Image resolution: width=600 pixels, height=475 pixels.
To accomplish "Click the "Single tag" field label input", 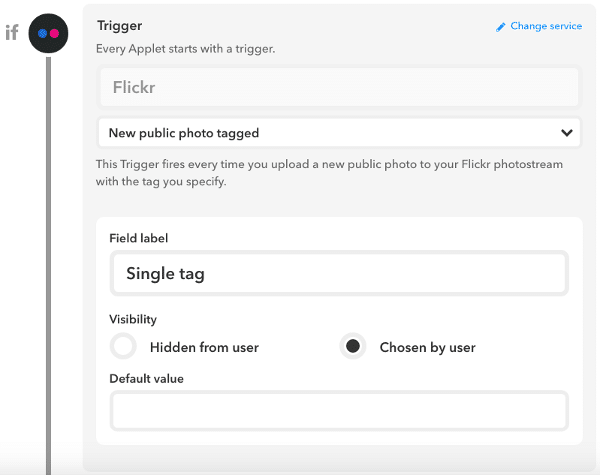I will pyautogui.click(x=339, y=273).
